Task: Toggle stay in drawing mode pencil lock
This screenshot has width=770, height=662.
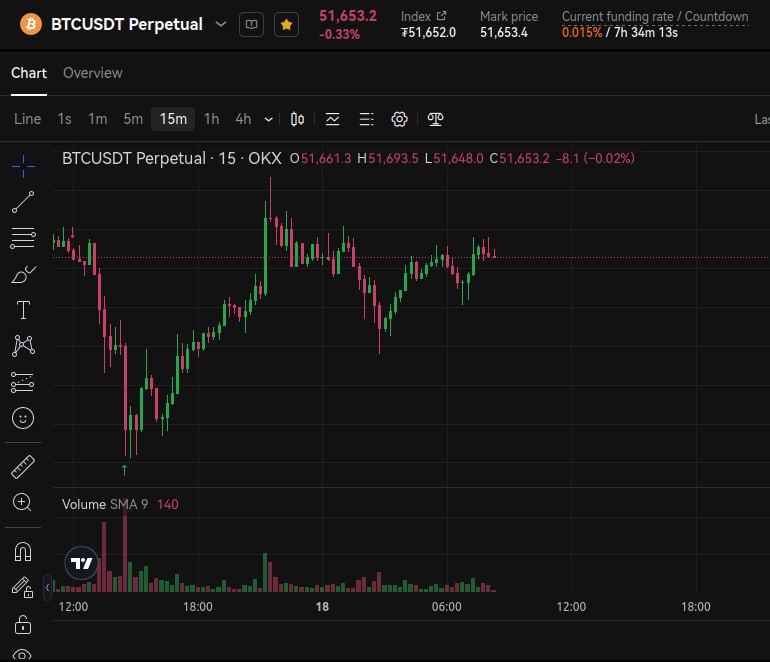Action: 23,587
